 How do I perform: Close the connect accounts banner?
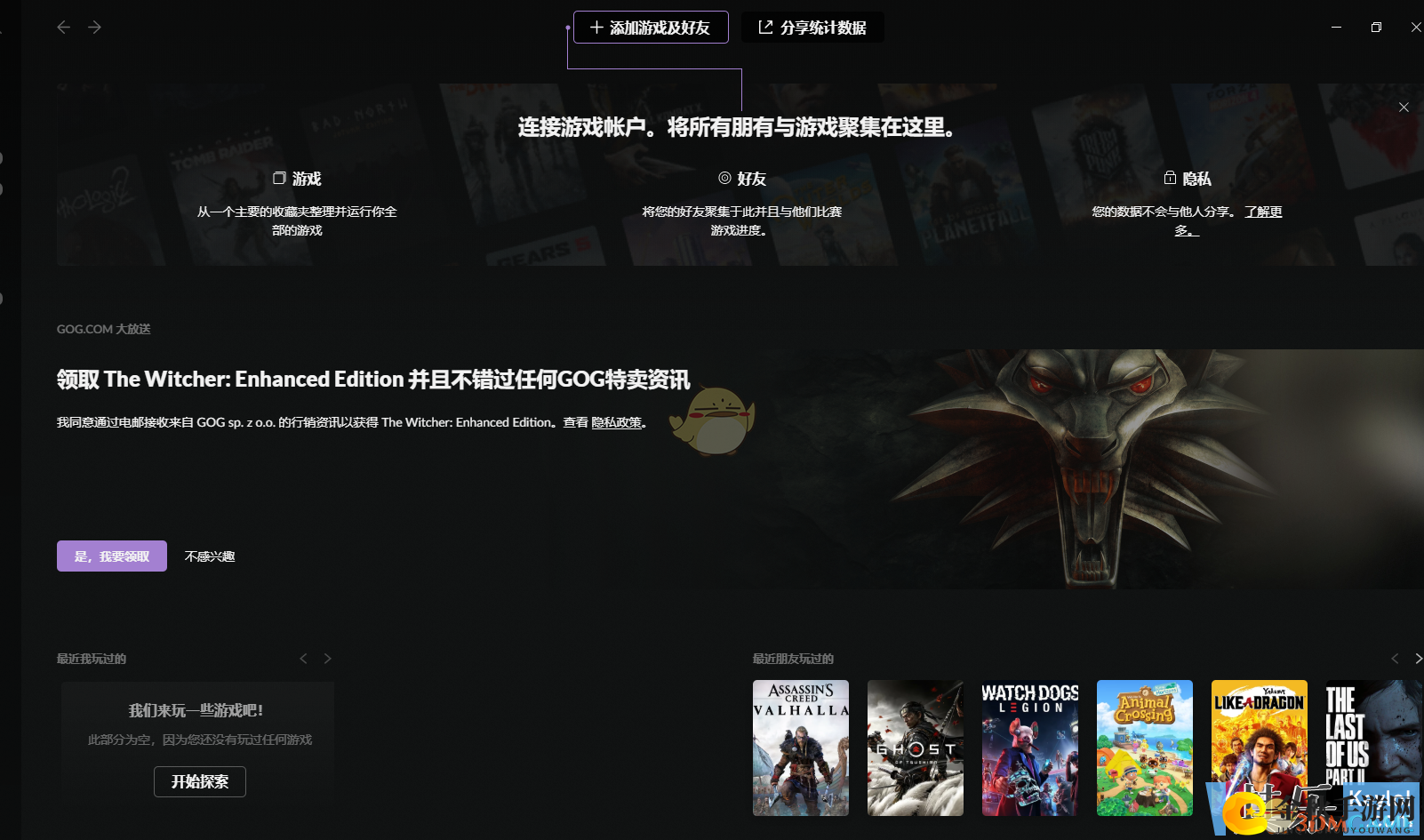[x=1404, y=108]
